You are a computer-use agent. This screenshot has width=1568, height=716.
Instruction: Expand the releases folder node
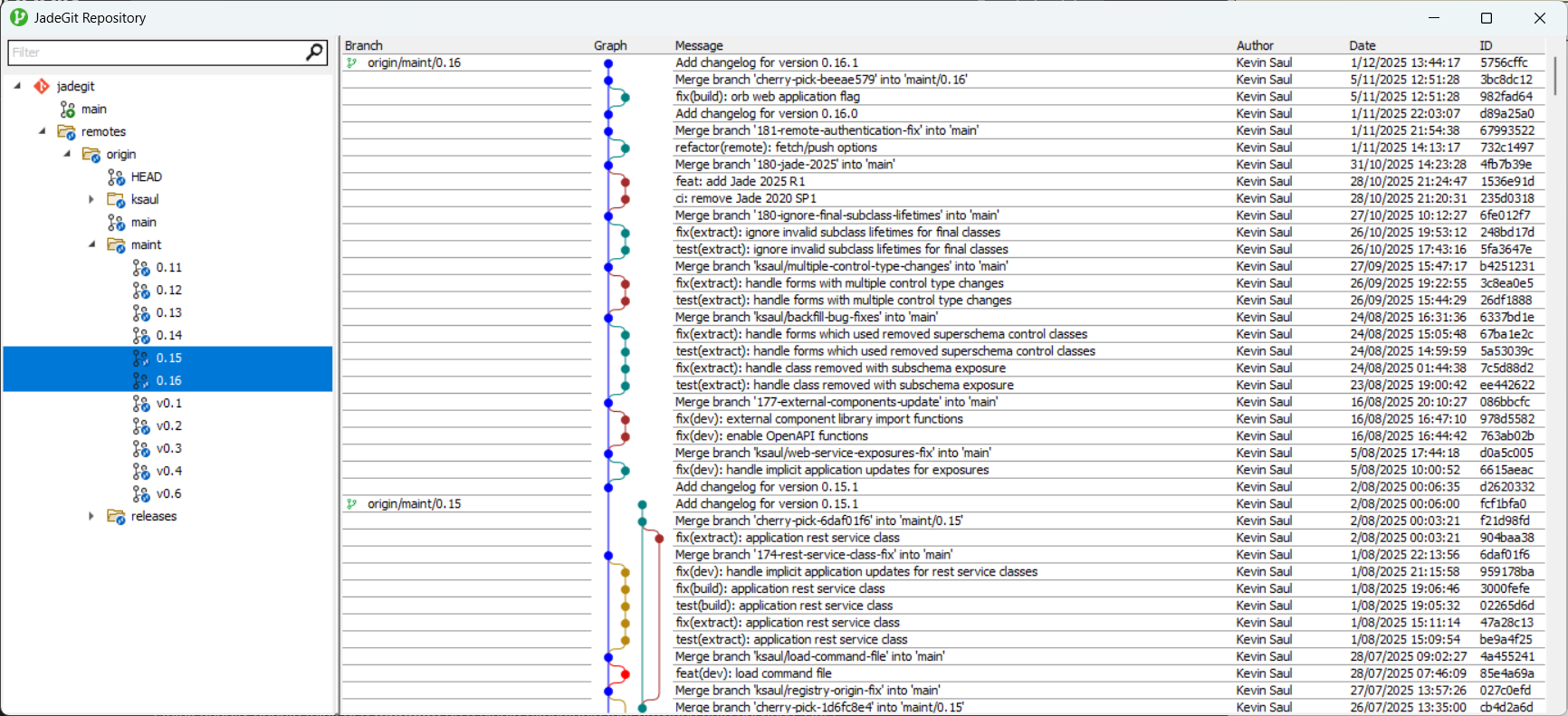pos(91,517)
